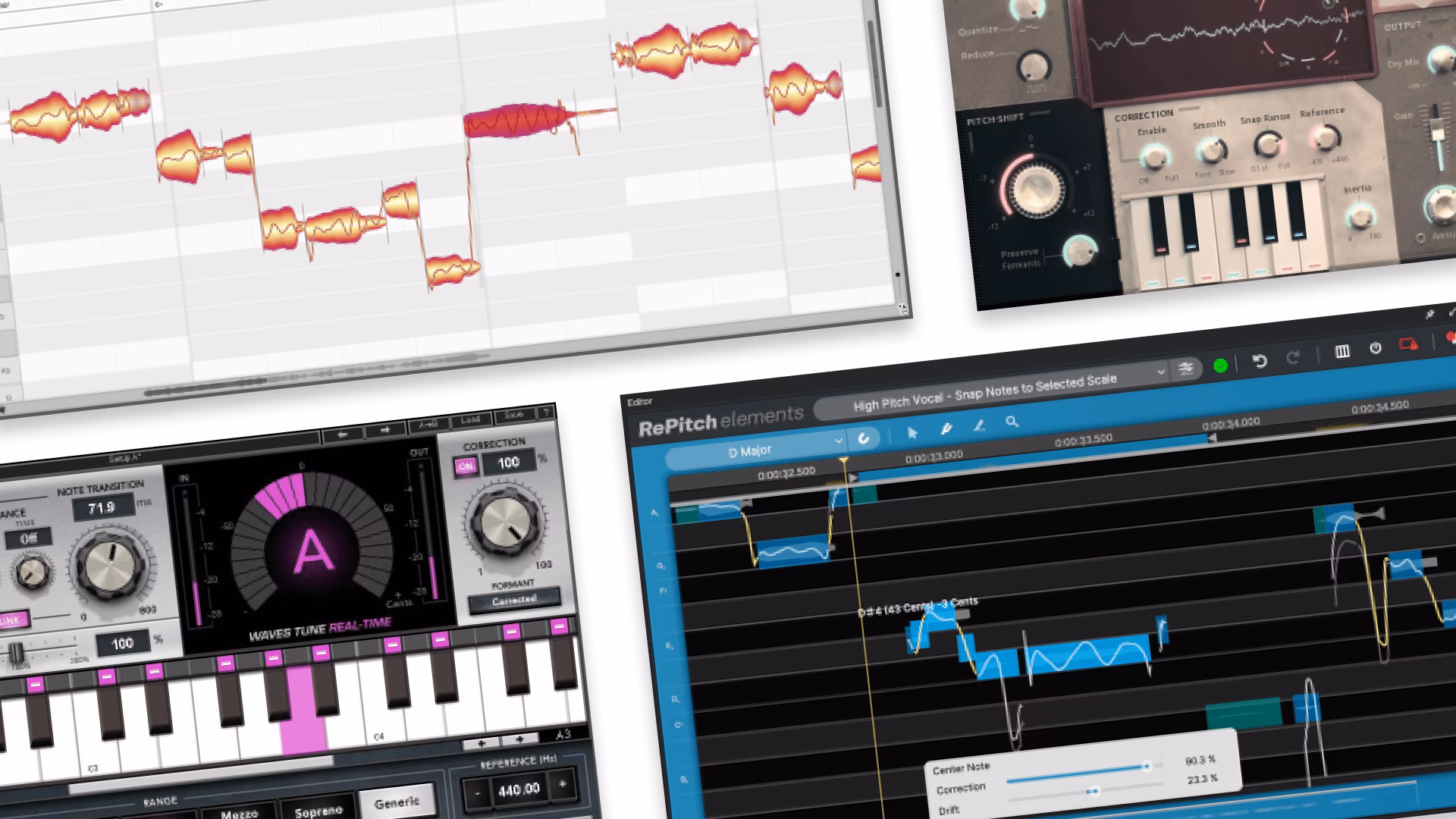Screen dimensions: 1456x819
Task: Click the piano keys view icon
Action: 1342,351
